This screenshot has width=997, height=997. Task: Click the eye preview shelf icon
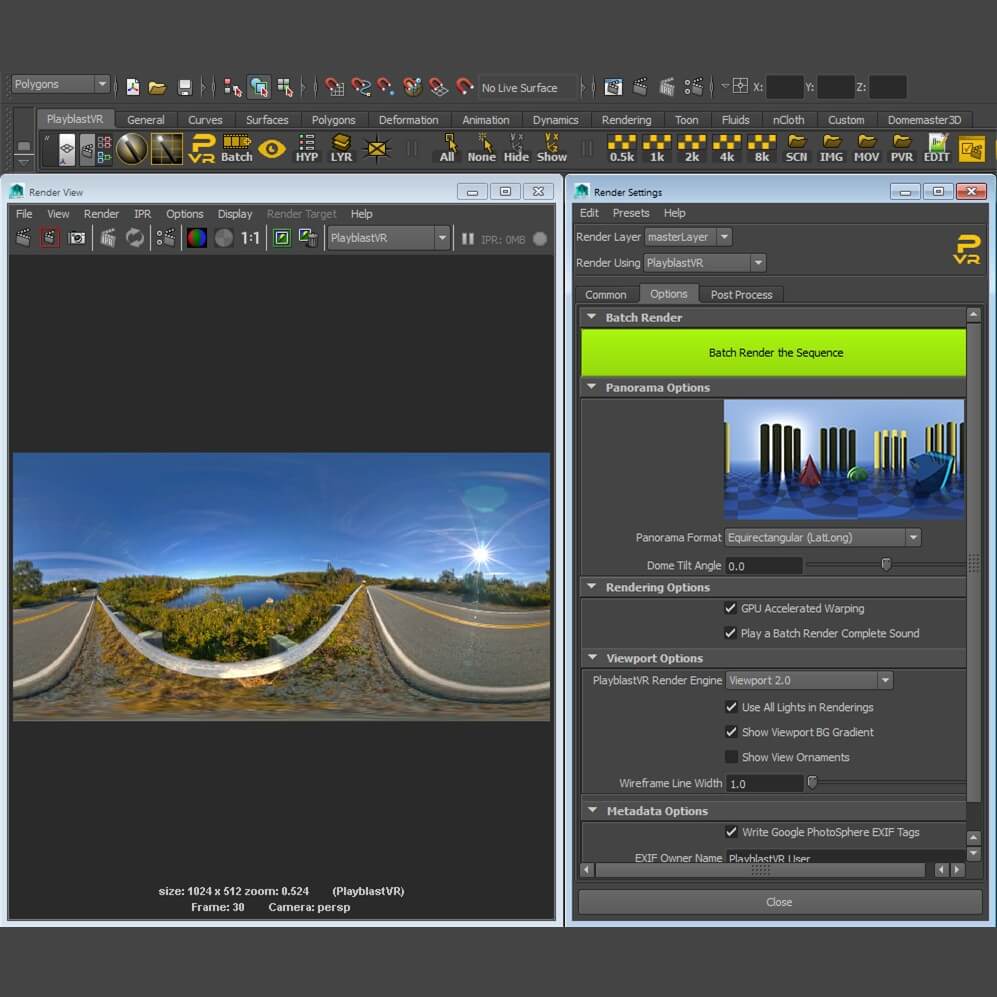272,149
